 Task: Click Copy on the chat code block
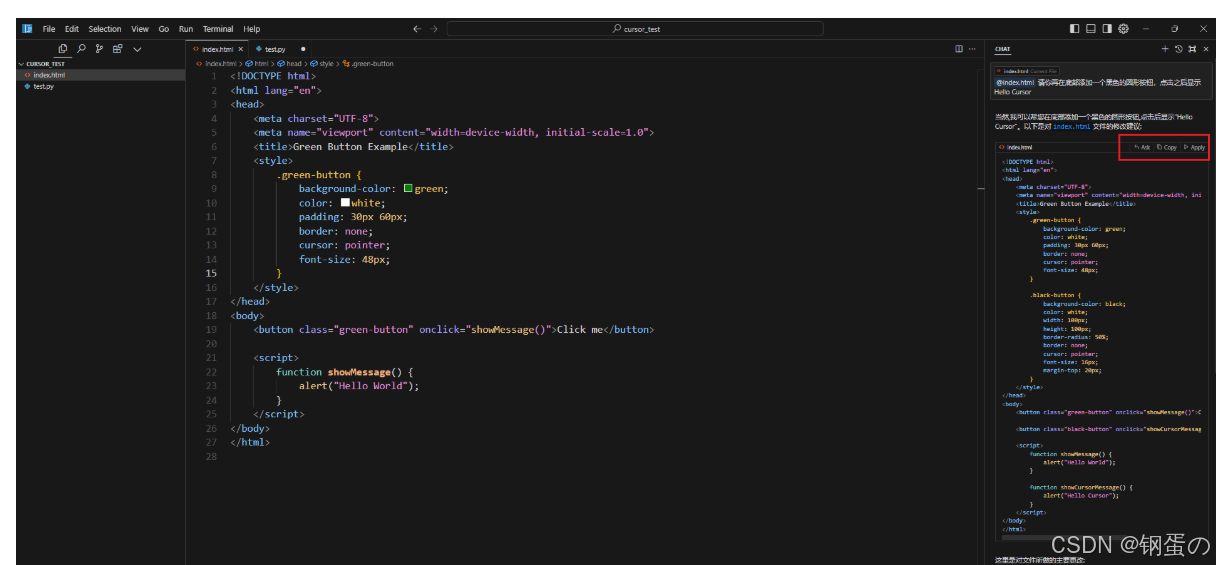(x=1166, y=147)
